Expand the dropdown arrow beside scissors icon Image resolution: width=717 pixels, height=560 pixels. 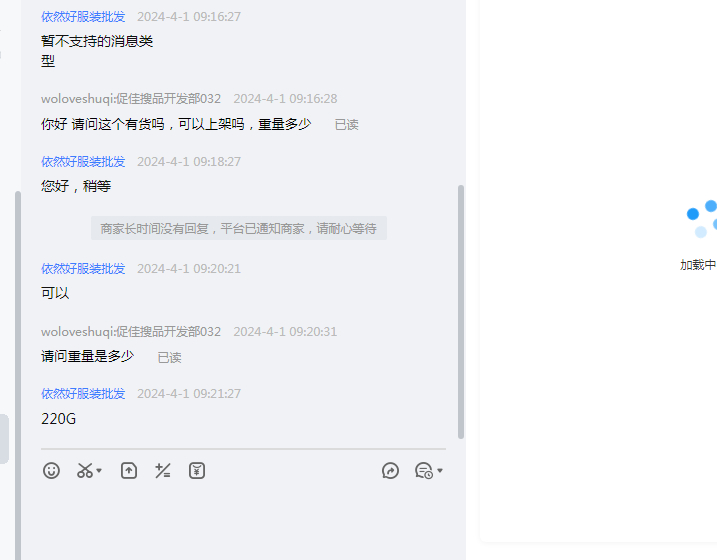point(99,470)
